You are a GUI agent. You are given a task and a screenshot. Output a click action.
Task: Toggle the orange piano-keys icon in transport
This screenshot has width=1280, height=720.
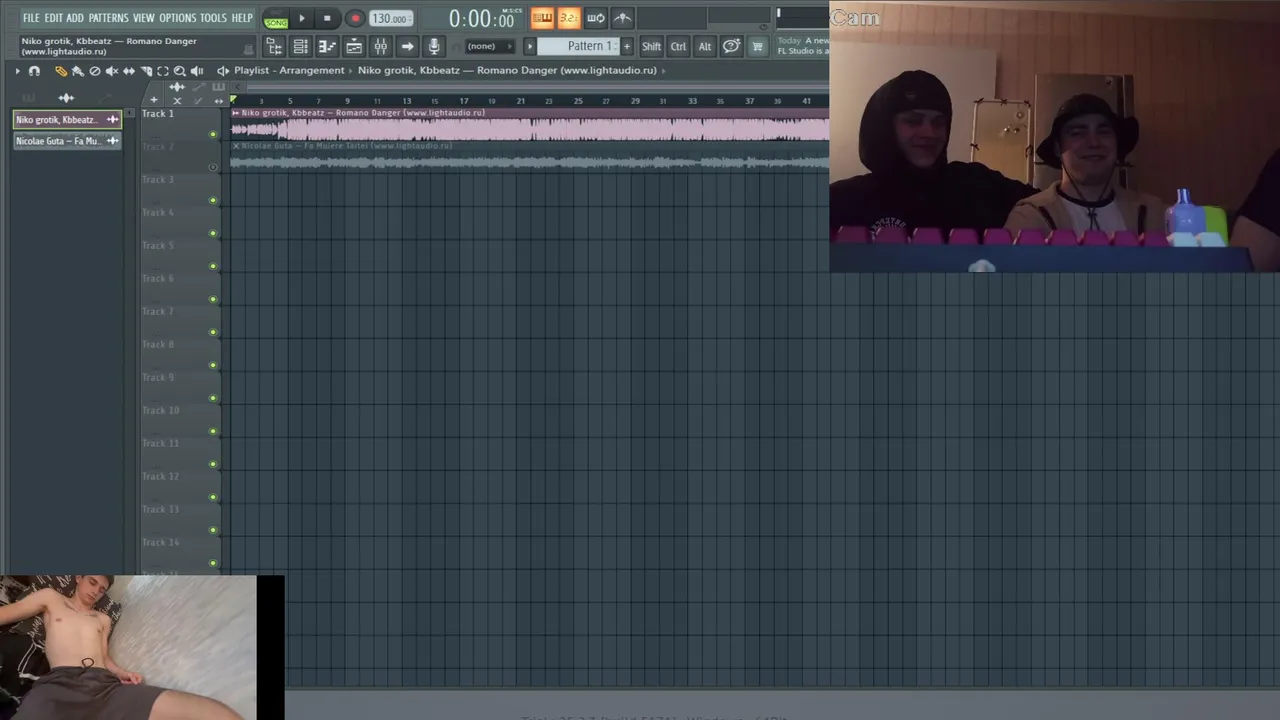(x=542, y=18)
